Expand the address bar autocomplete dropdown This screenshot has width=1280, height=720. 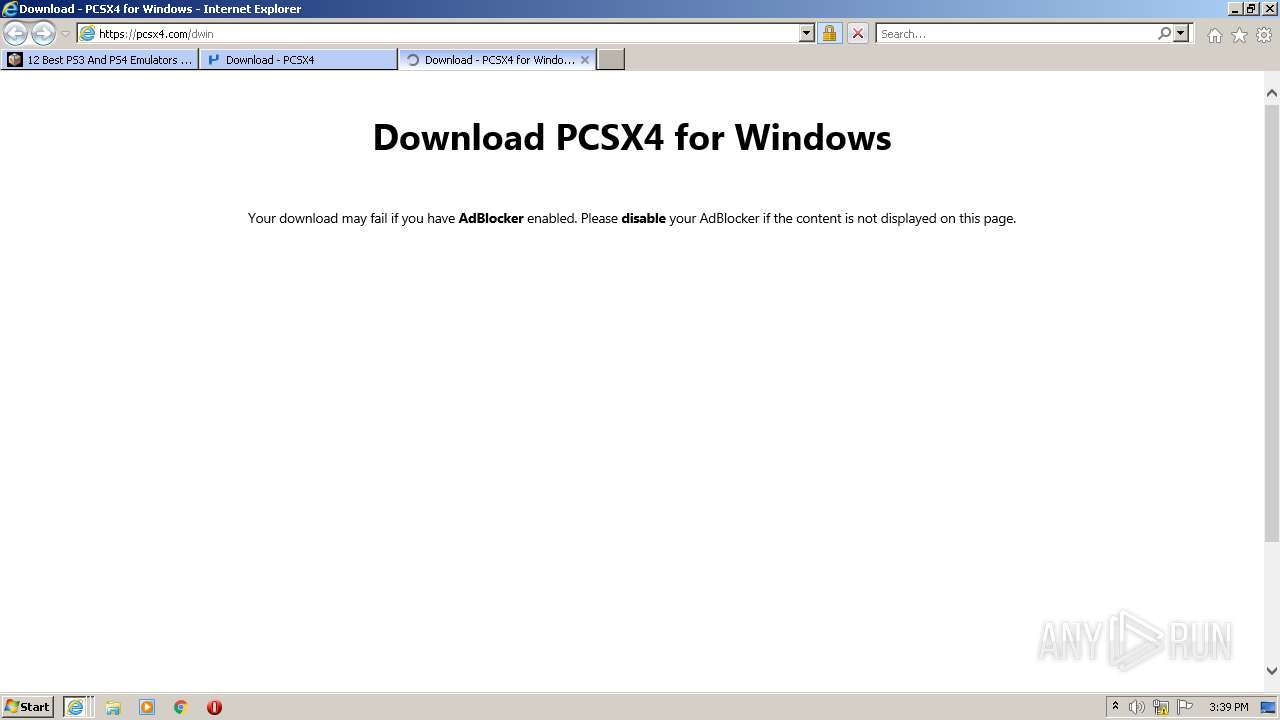807,33
